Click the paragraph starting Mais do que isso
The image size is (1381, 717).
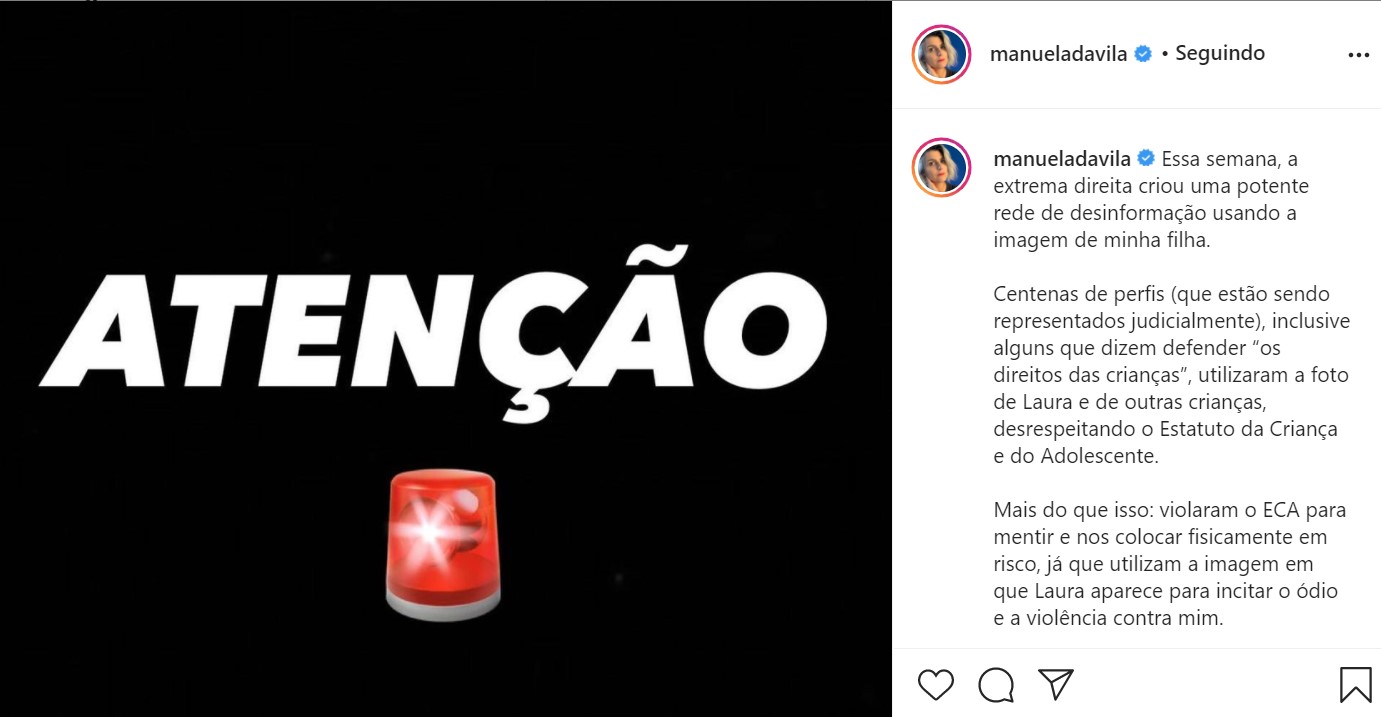[1170, 564]
